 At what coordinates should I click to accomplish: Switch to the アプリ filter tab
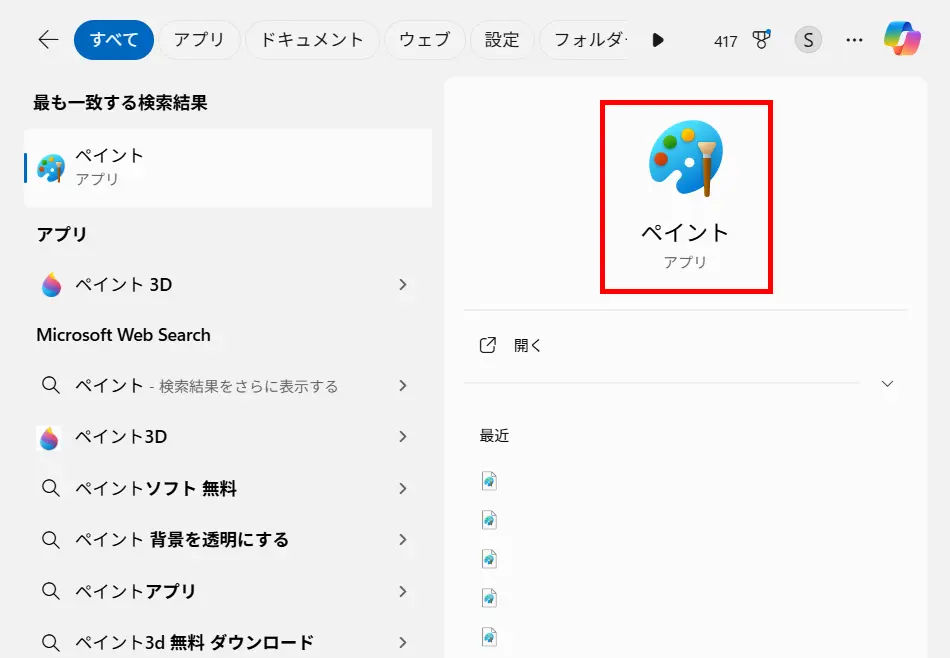pos(199,40)
